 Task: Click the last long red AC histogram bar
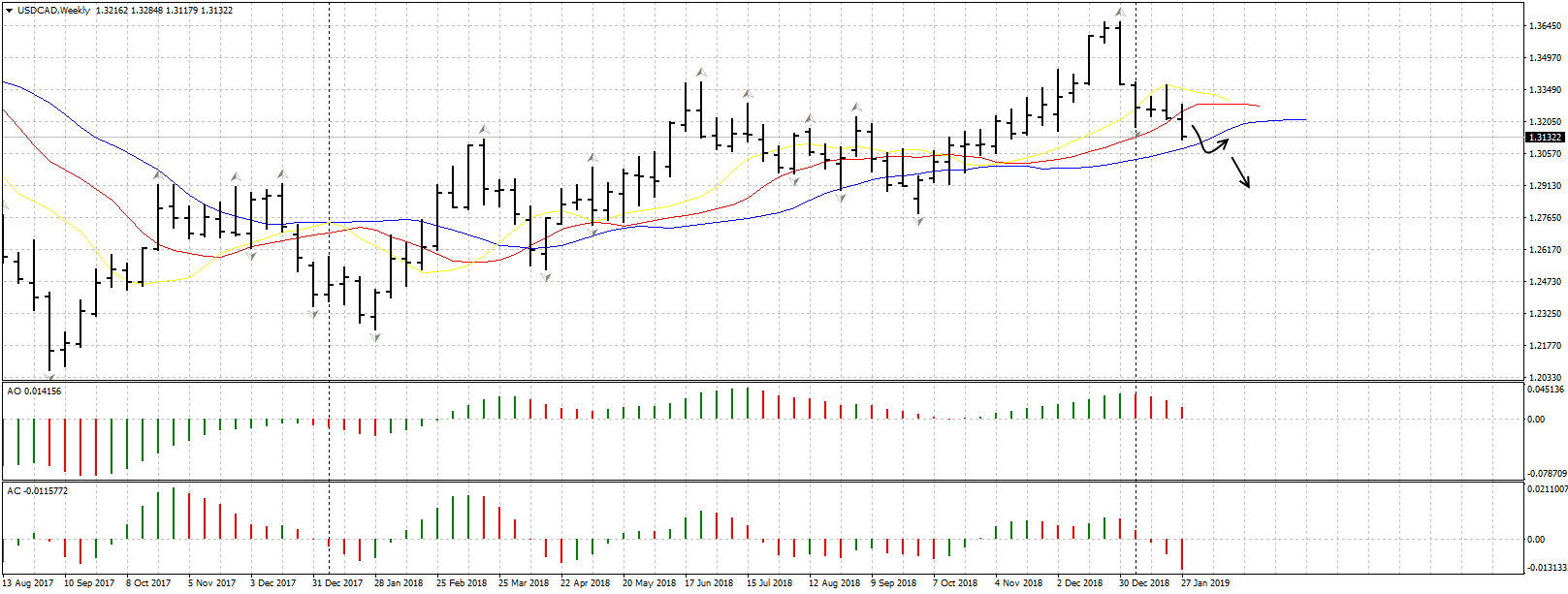pyautogui.click(x=1183, y=554)
